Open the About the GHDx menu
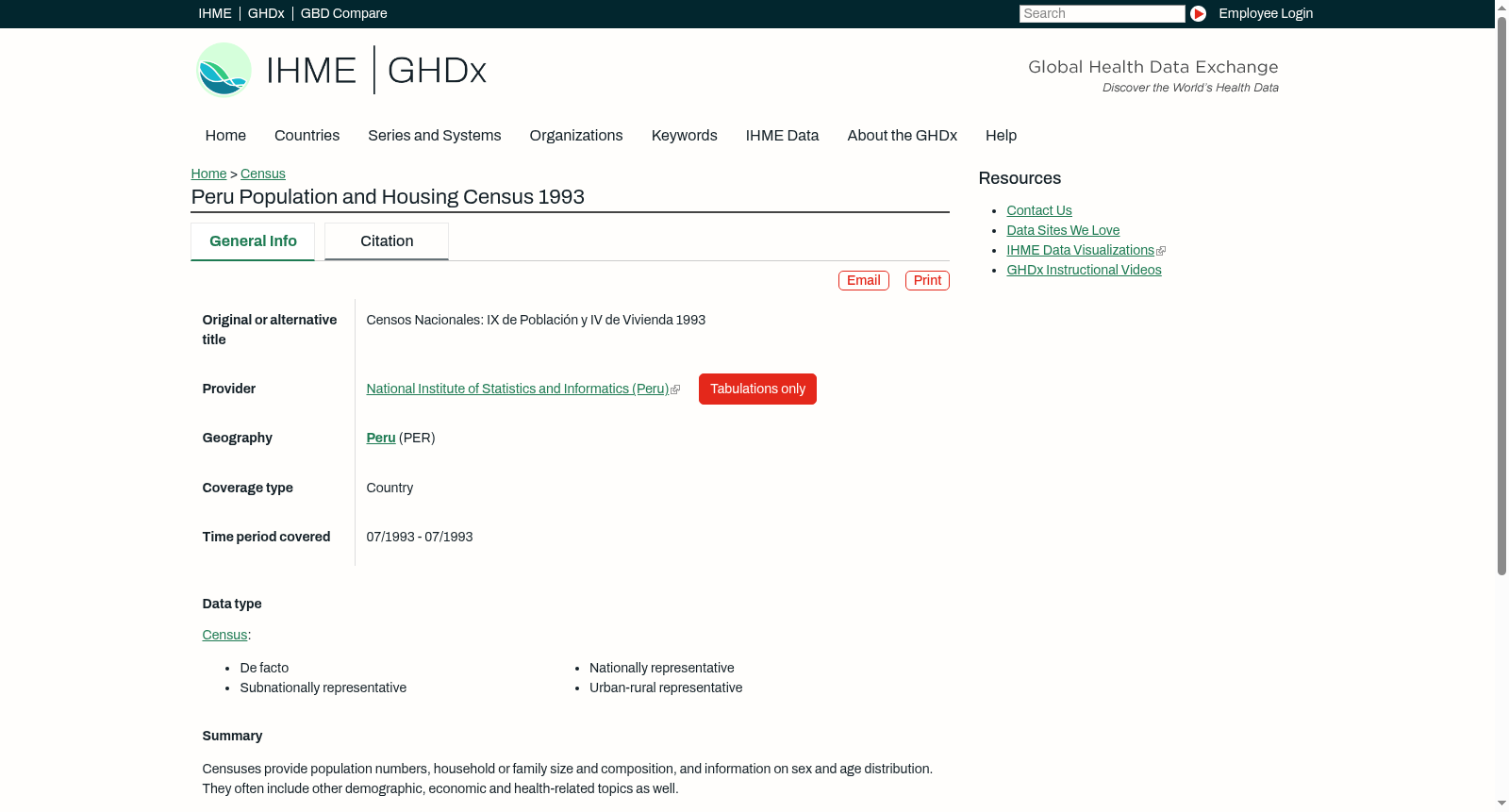 tap(903, 136)
